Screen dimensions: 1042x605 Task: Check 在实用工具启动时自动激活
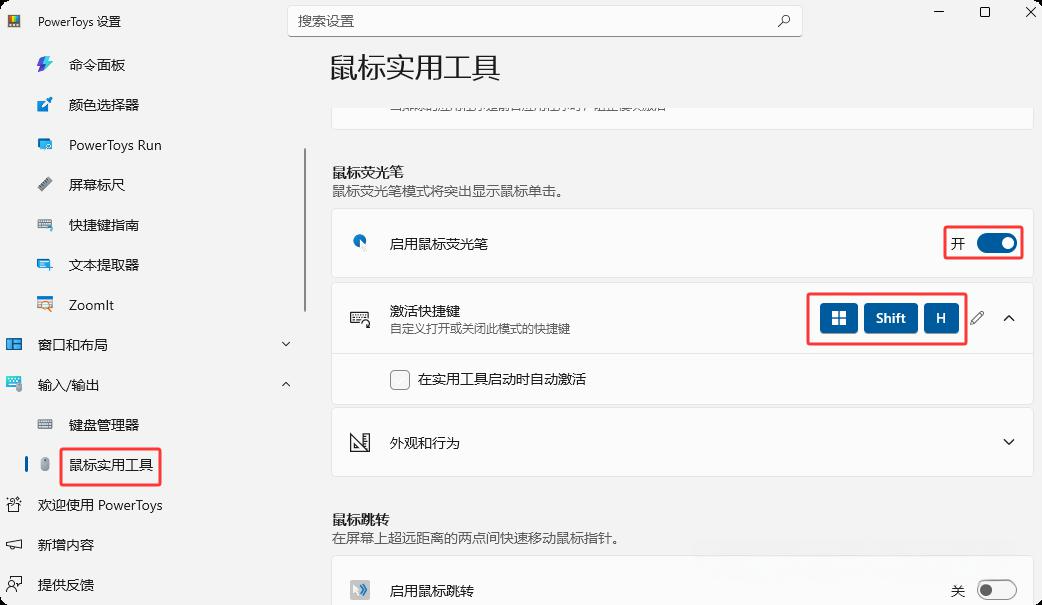tap(400, 380)
